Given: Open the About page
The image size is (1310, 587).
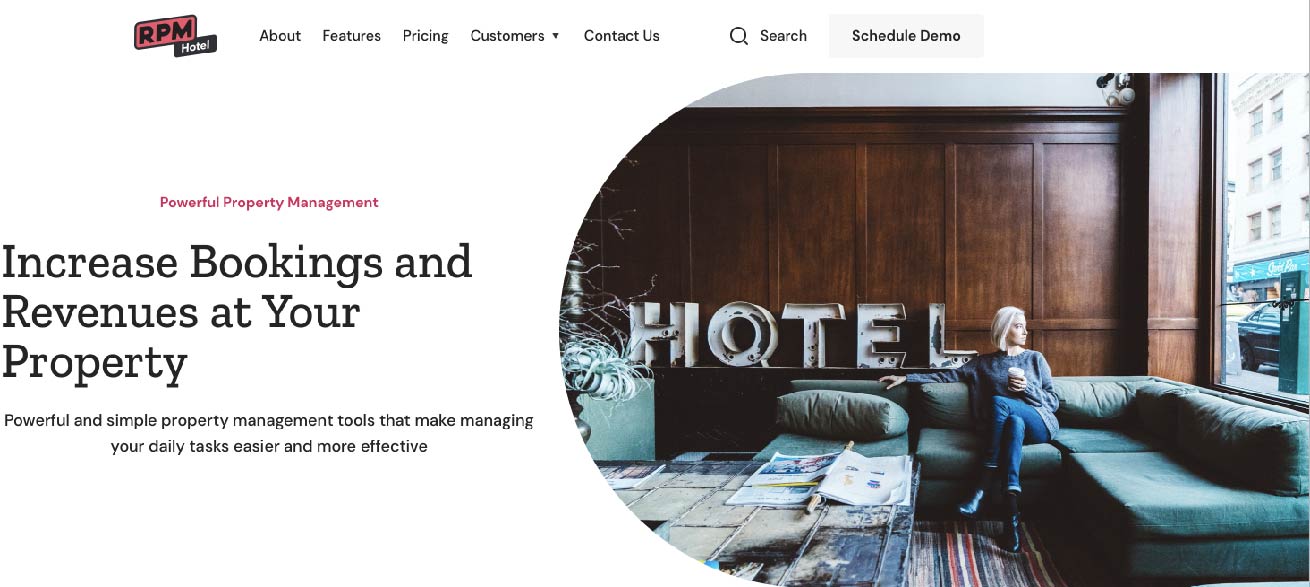Looking at the screenshot, I should (x=280, y=36).
